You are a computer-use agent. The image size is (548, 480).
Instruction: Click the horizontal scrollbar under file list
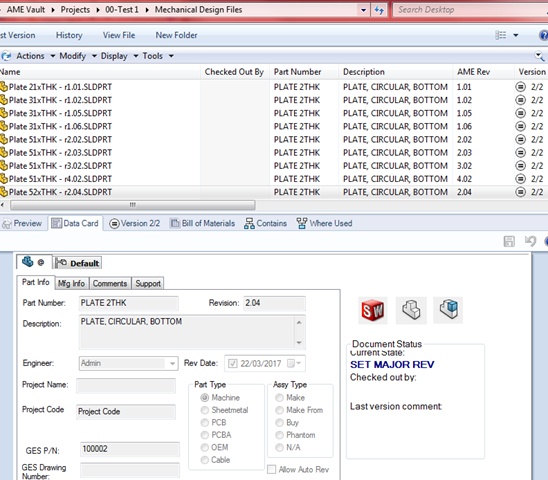coord(133,205)
